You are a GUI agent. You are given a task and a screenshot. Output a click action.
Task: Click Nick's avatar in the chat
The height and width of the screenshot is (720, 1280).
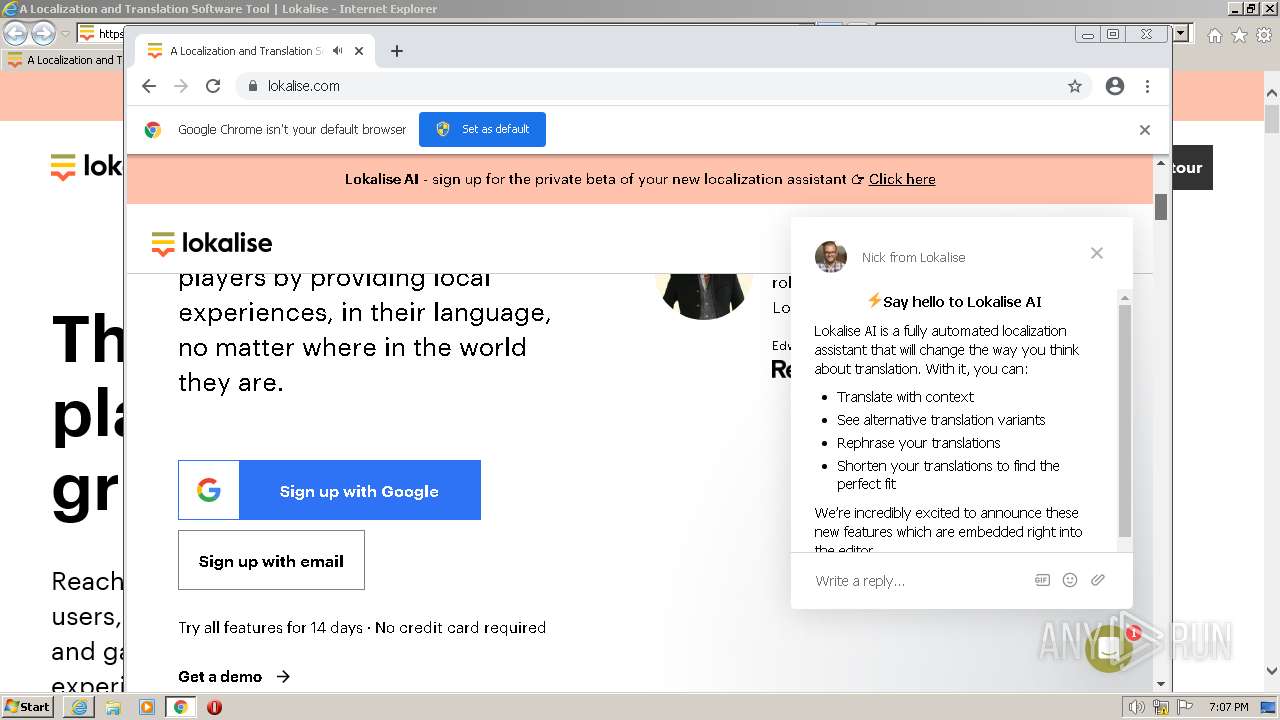[x=831, y=257]
